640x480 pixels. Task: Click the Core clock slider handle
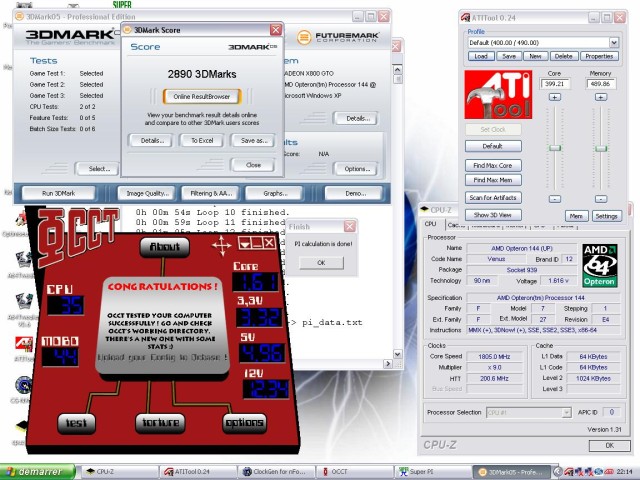(554, 148)
